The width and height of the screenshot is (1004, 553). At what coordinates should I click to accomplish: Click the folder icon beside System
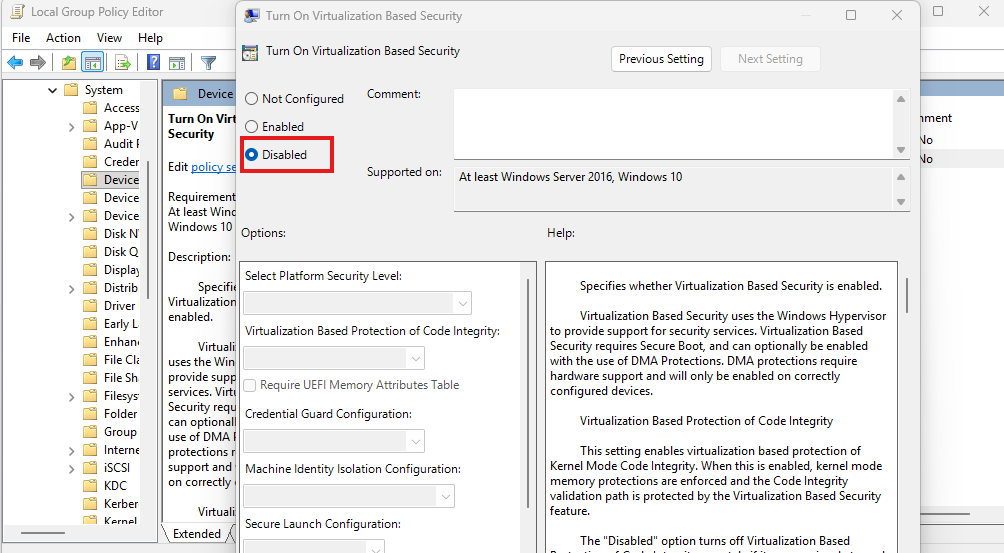pyautogui.click(x=71, y=90)
